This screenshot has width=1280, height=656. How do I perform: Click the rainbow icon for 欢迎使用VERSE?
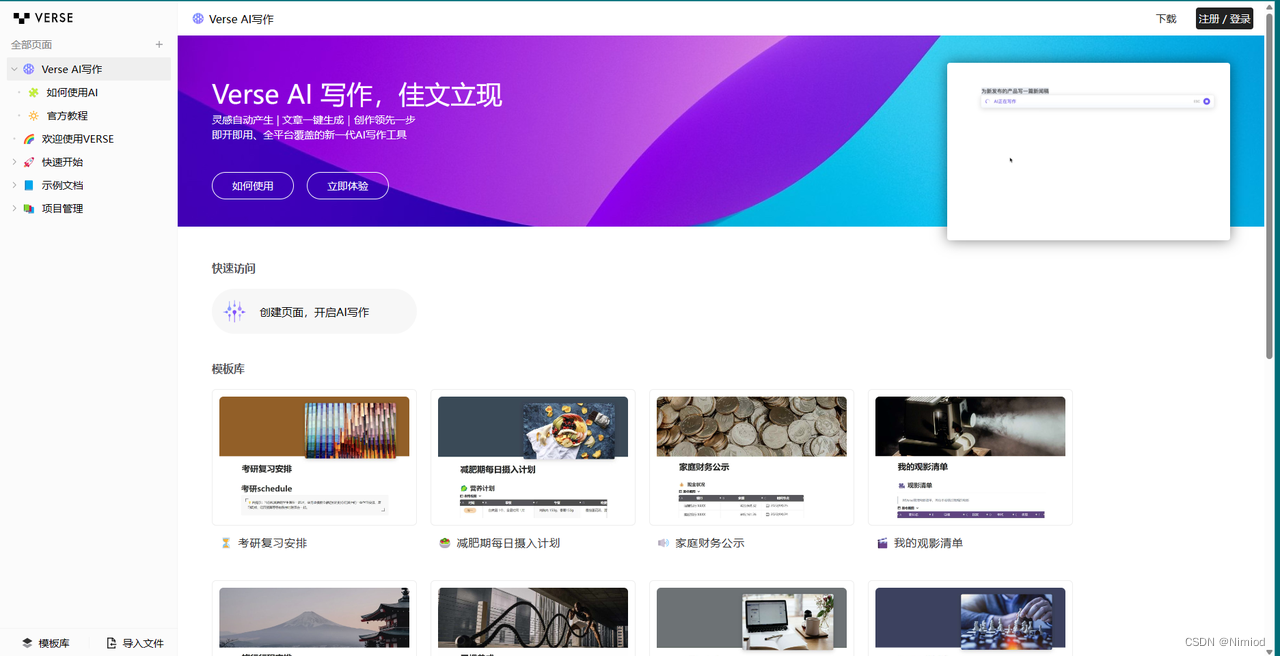click(x=29, y=139)
